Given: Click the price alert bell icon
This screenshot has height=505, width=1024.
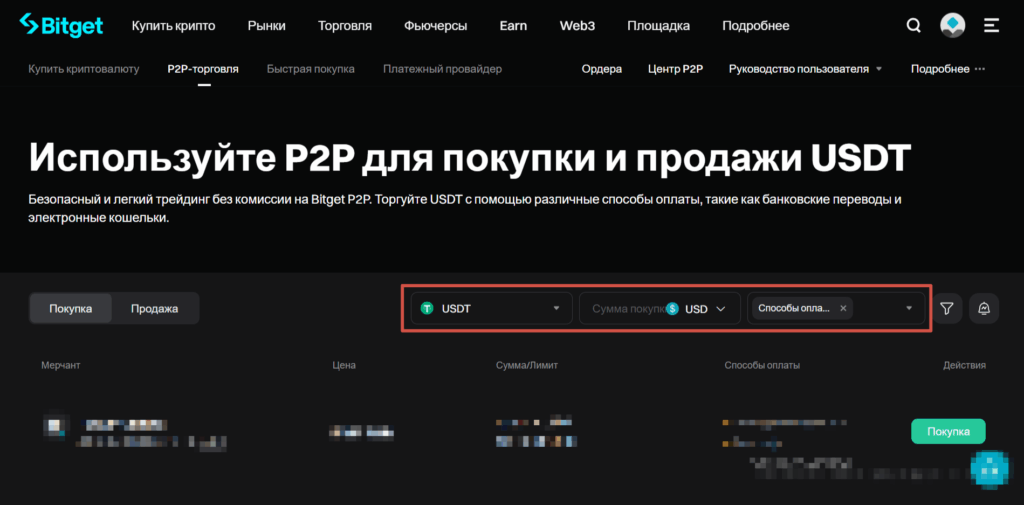Looking at the screenshot, I should coord(984,308).
